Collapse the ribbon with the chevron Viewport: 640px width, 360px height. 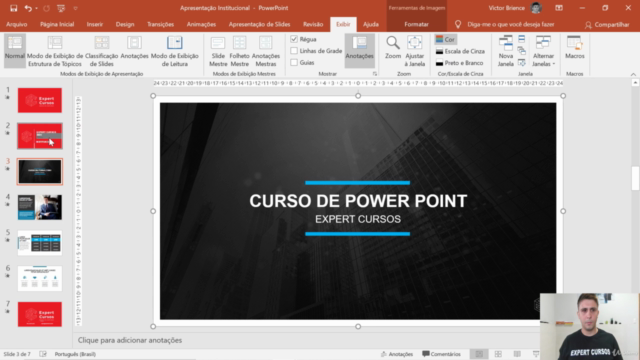(x=633, y=74)
